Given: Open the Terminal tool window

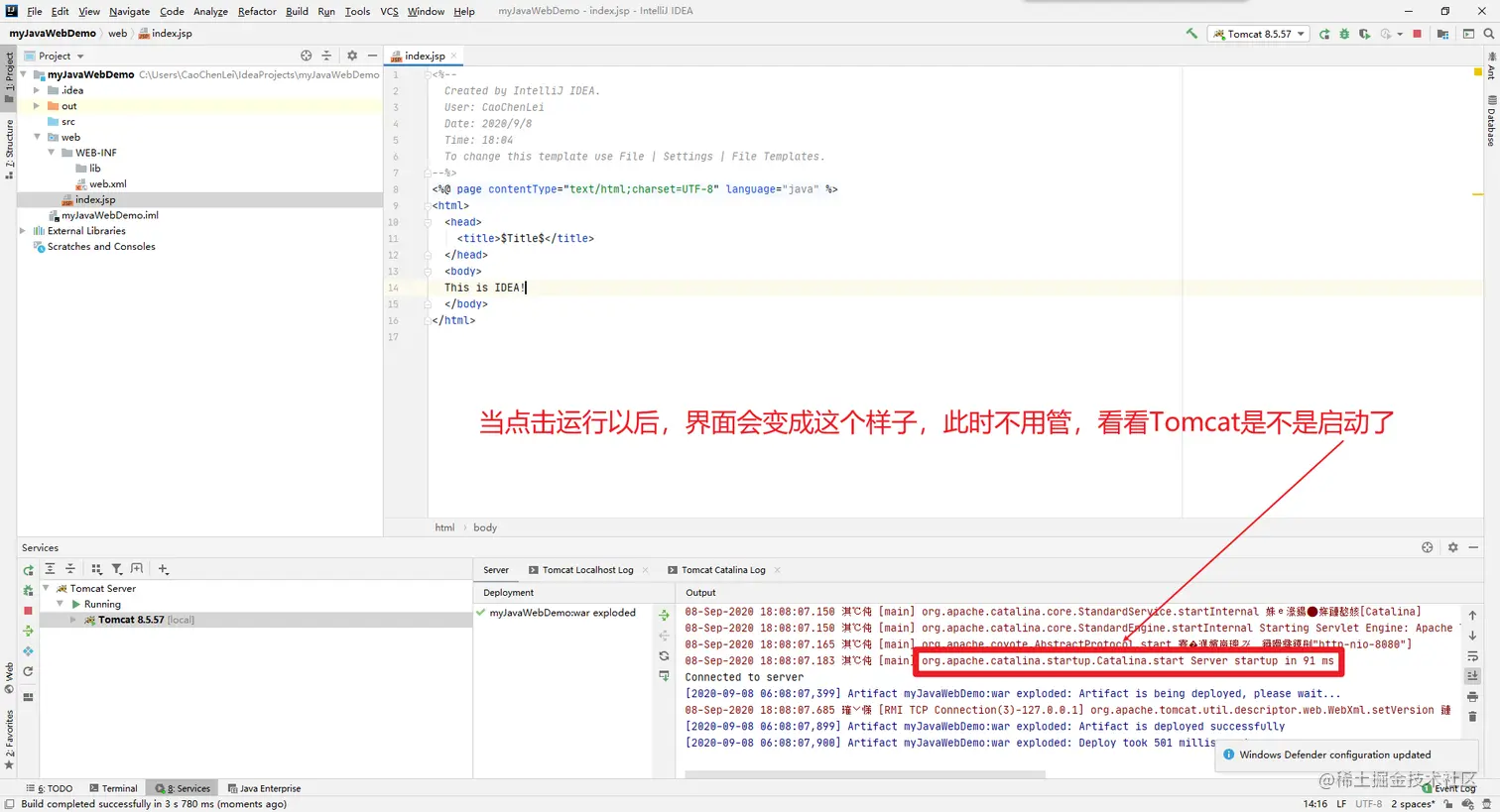Looking at the screenshot, I should 114,788.
